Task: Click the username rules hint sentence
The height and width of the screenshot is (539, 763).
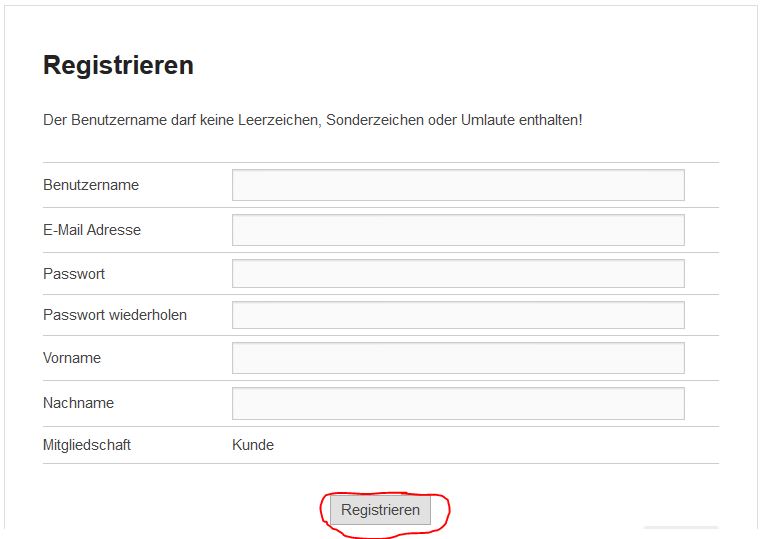Action: click(312, 120)
